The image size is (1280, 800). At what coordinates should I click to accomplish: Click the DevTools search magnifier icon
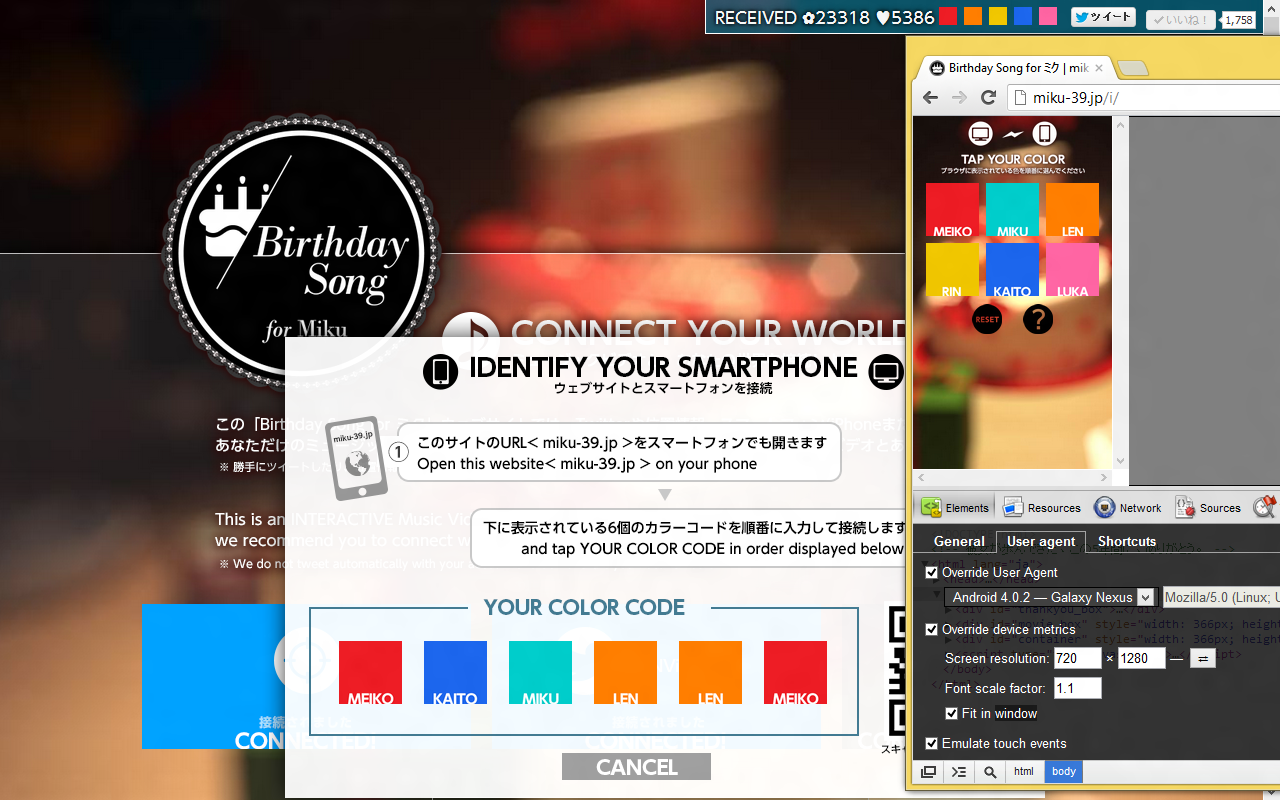coord(989,771)
